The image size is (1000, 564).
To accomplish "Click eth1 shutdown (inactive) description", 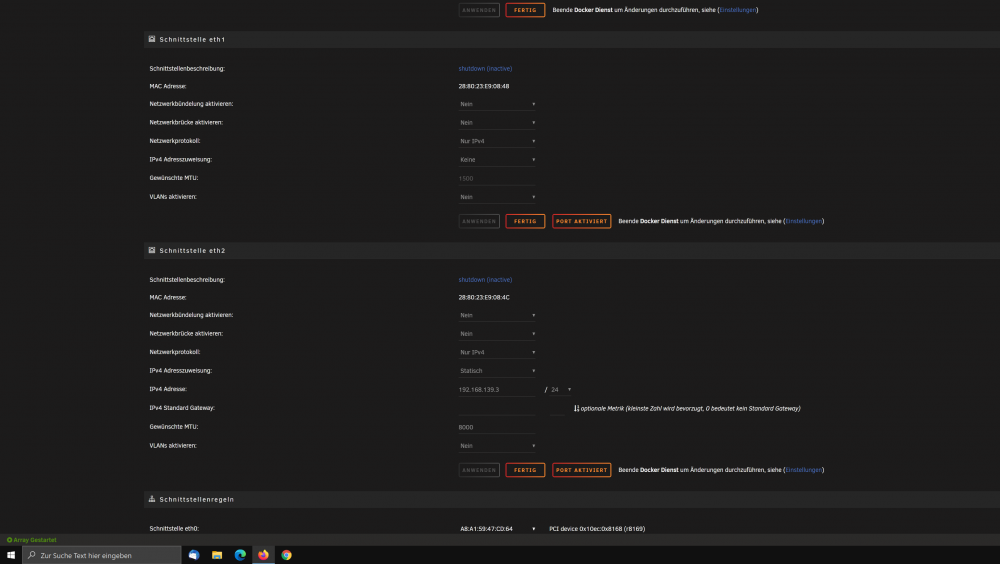I will [x=485, y=68].
